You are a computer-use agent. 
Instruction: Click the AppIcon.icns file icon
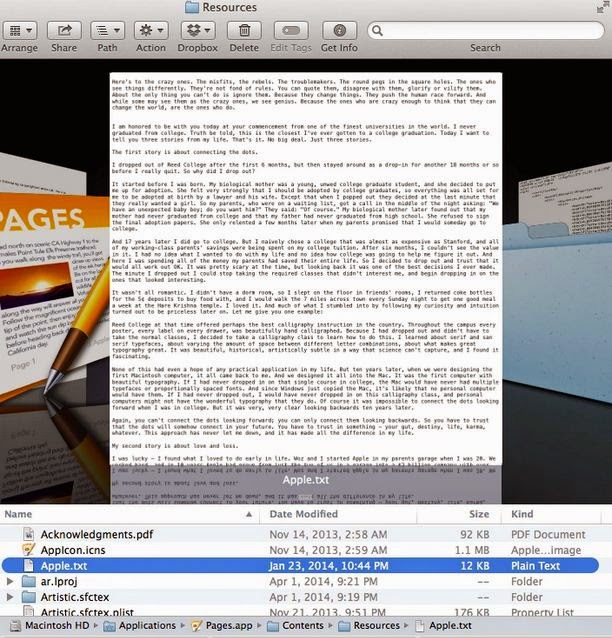[28, 550]
